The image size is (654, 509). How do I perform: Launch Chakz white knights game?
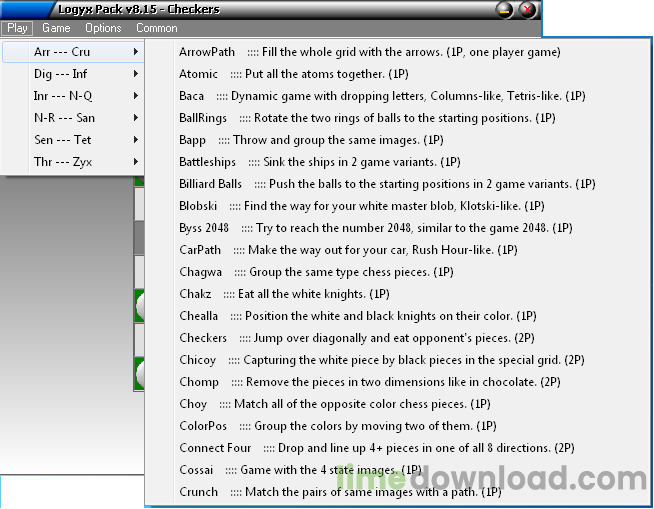coord(398,294)
